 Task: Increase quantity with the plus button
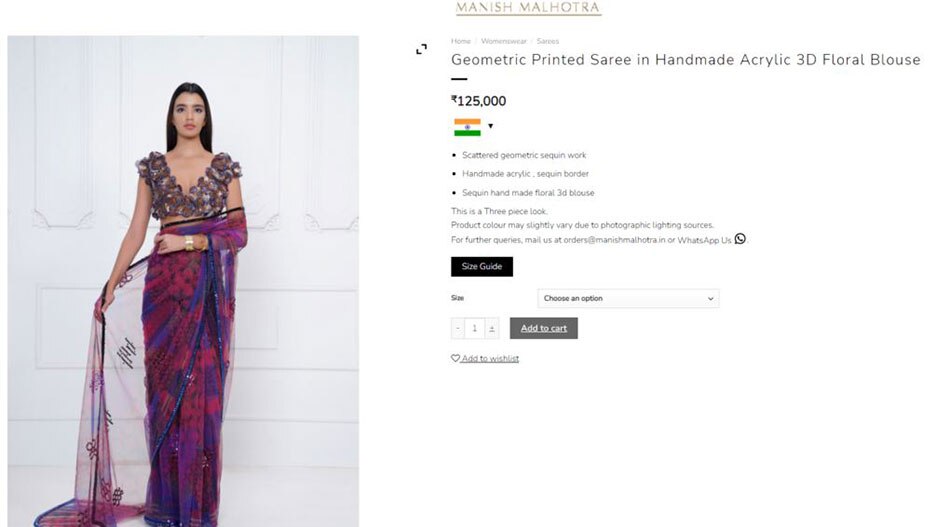click(x=491, y=328)
